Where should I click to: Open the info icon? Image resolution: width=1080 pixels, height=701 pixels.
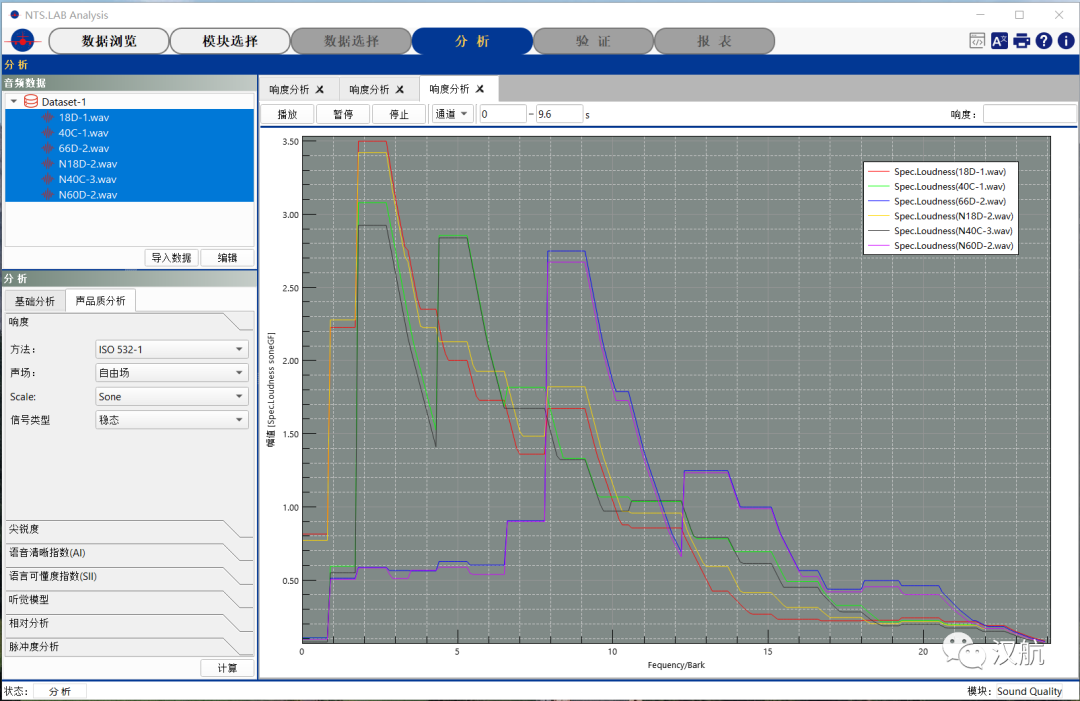pos(1066,41)
